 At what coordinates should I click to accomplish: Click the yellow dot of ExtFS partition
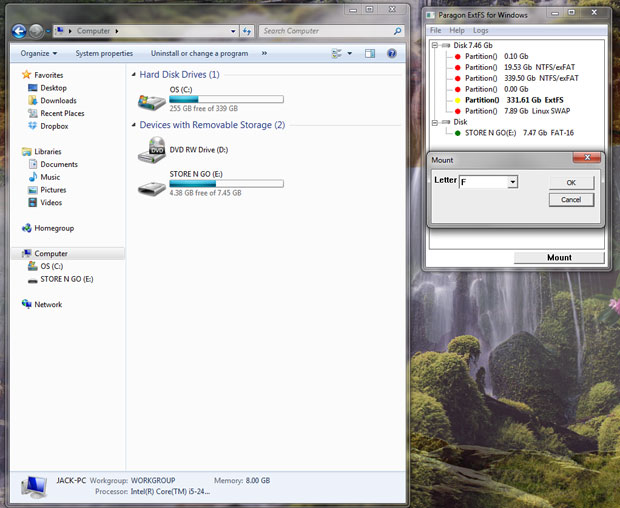pyautogui.click(x=457, y=100)
